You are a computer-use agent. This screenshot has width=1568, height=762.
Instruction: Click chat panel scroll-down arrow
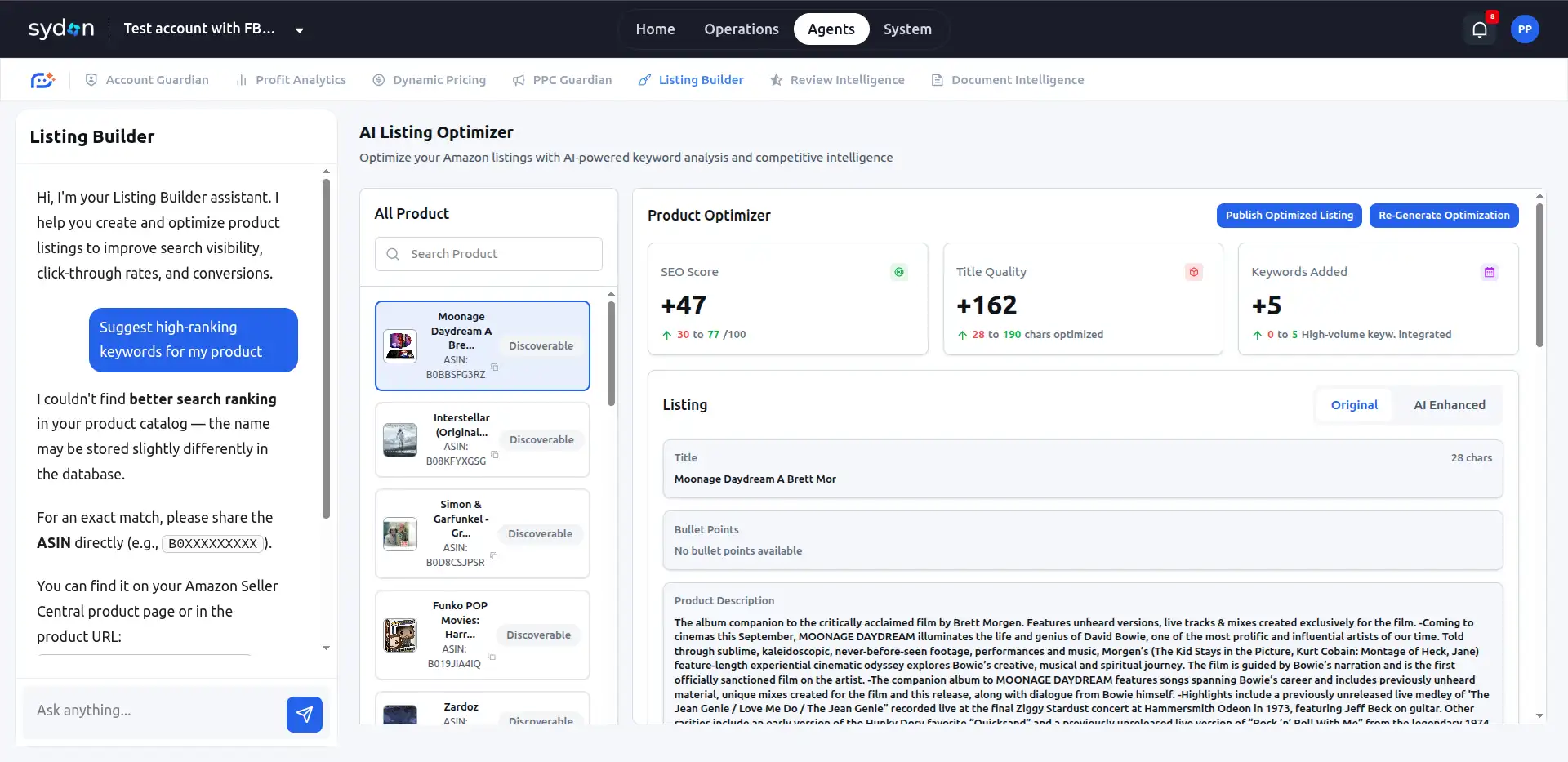click(326, 648)
